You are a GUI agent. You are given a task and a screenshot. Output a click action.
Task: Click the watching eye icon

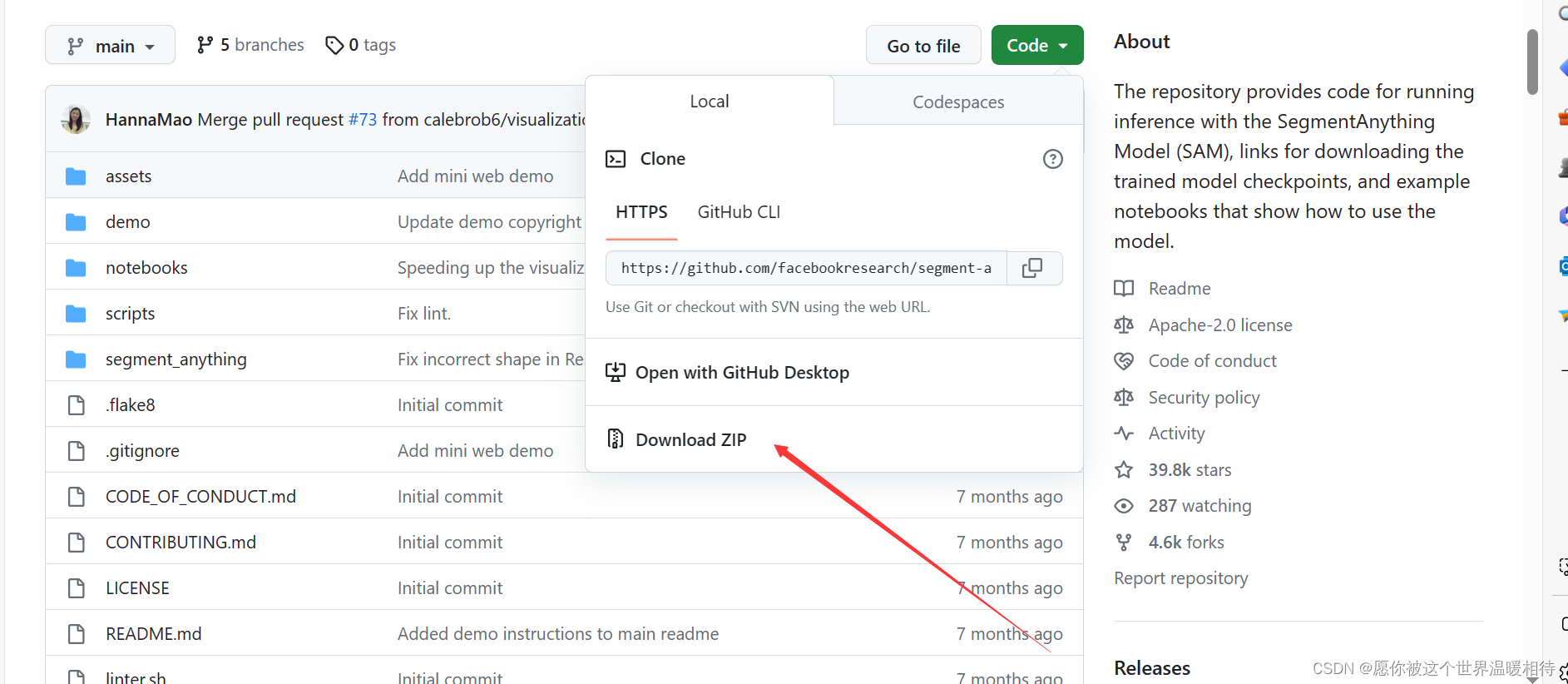click(x=1124, y=506)
